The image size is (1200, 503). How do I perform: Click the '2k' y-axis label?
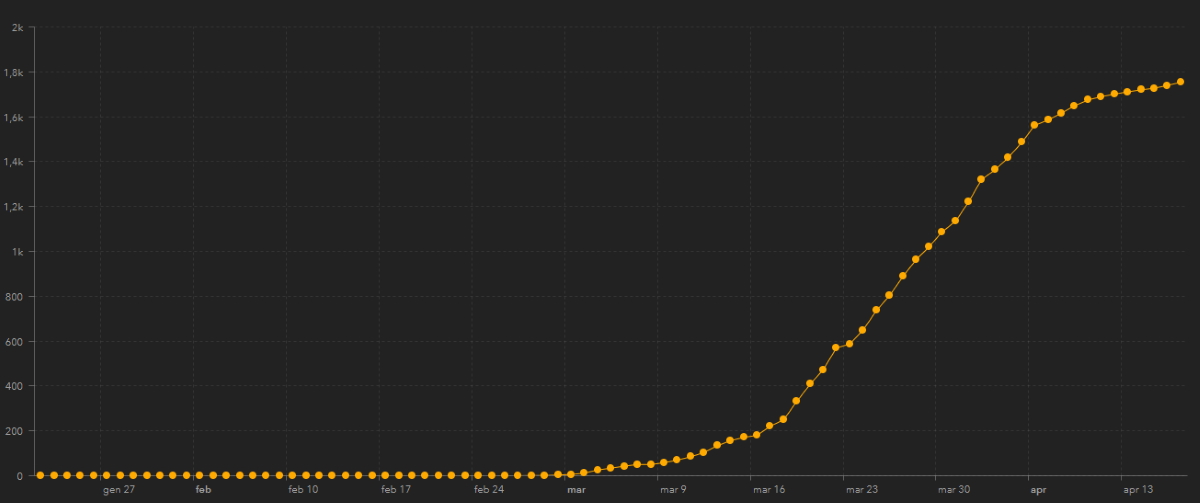pos(18,28)
